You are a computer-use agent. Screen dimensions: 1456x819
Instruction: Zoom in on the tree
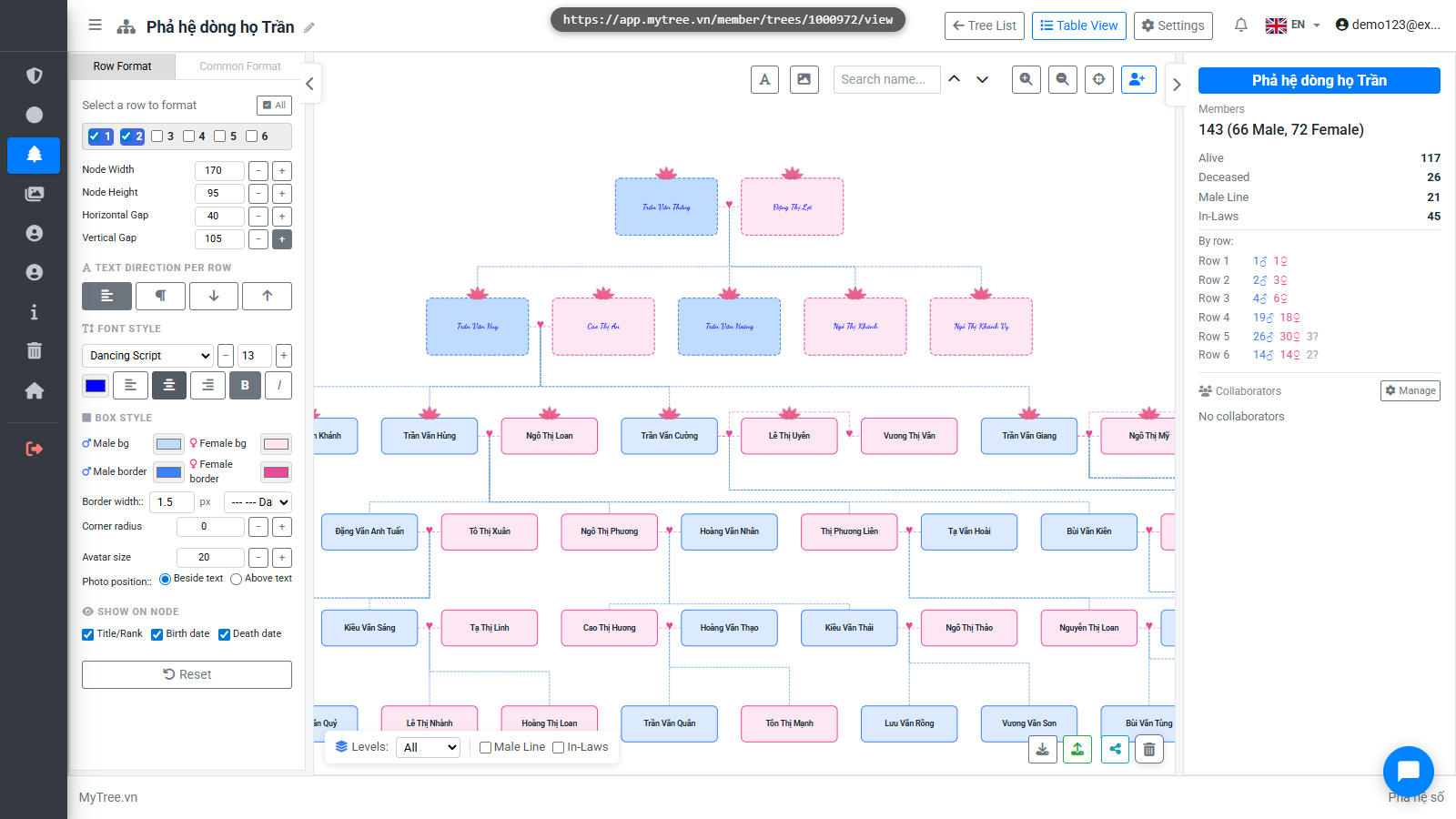[1026, 79]
